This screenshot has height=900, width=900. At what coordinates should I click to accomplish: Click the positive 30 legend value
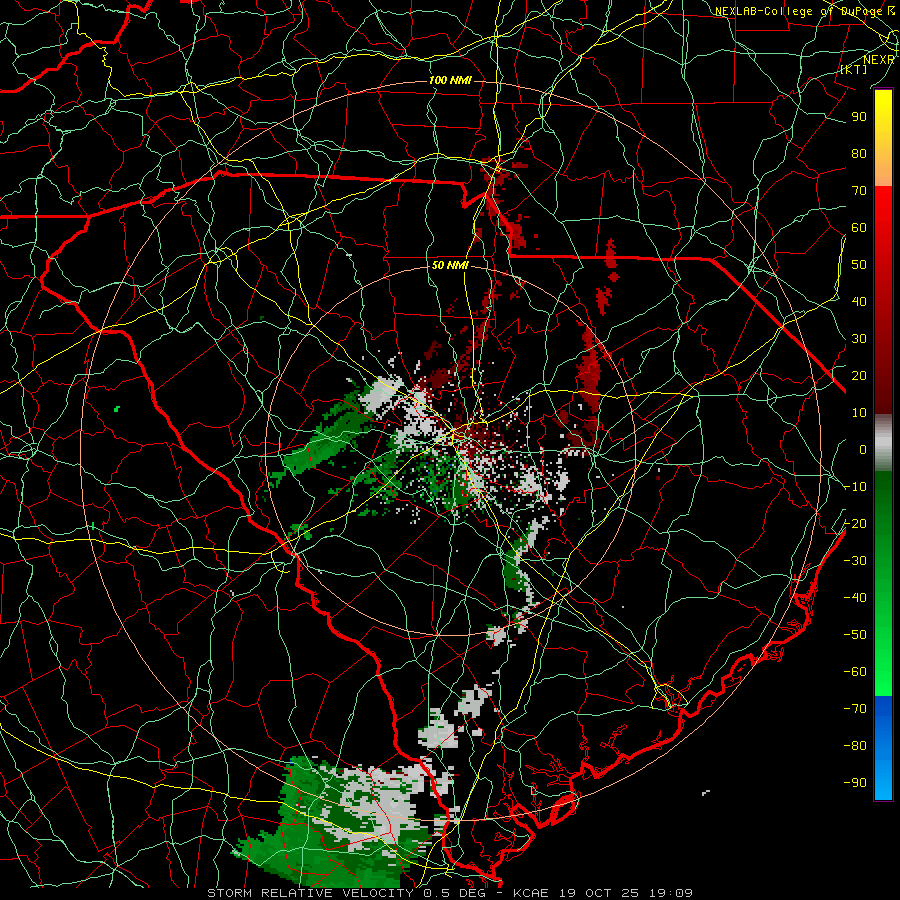coord(859,339)
